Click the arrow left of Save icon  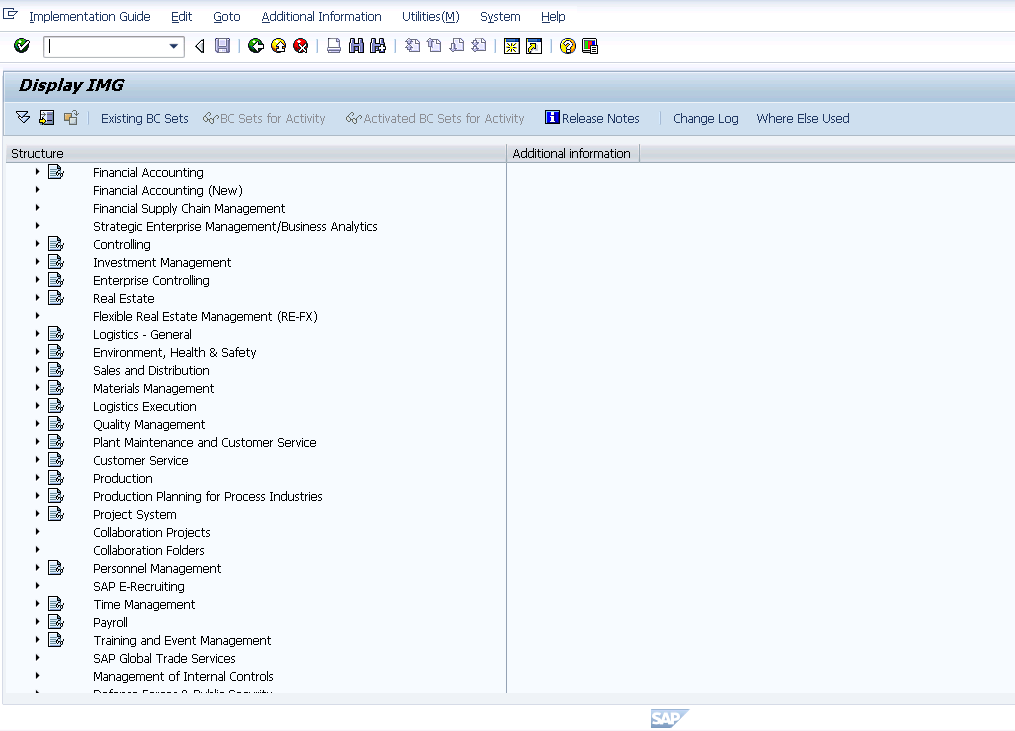coord(200,46)
